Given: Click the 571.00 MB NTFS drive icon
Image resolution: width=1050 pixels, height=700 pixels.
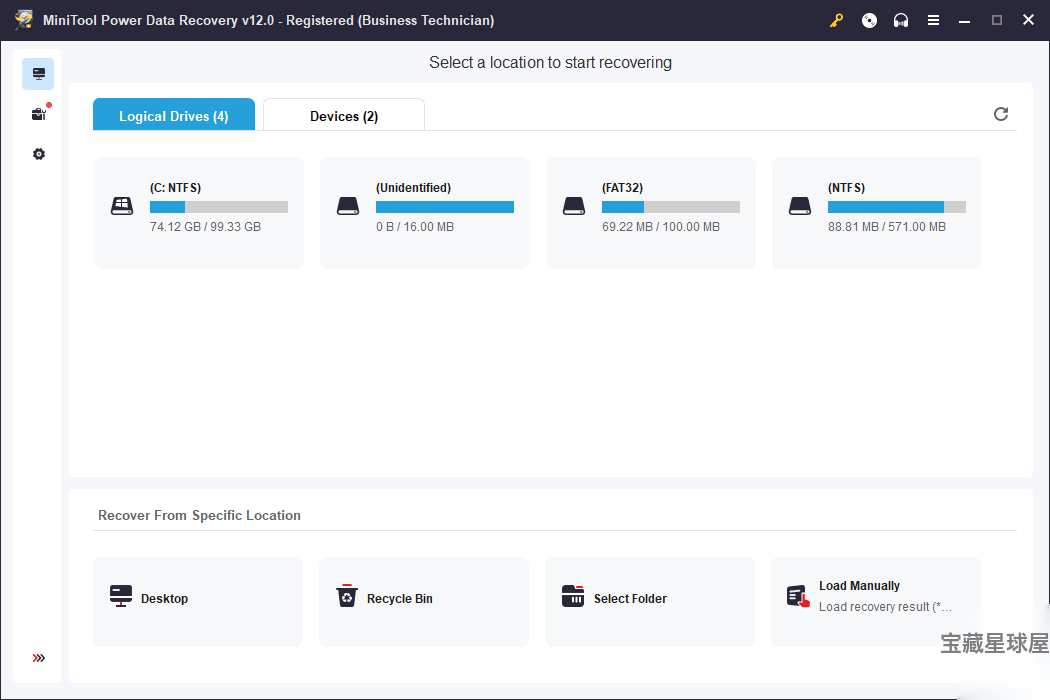Looking at the screenshot, I should 800,206.
